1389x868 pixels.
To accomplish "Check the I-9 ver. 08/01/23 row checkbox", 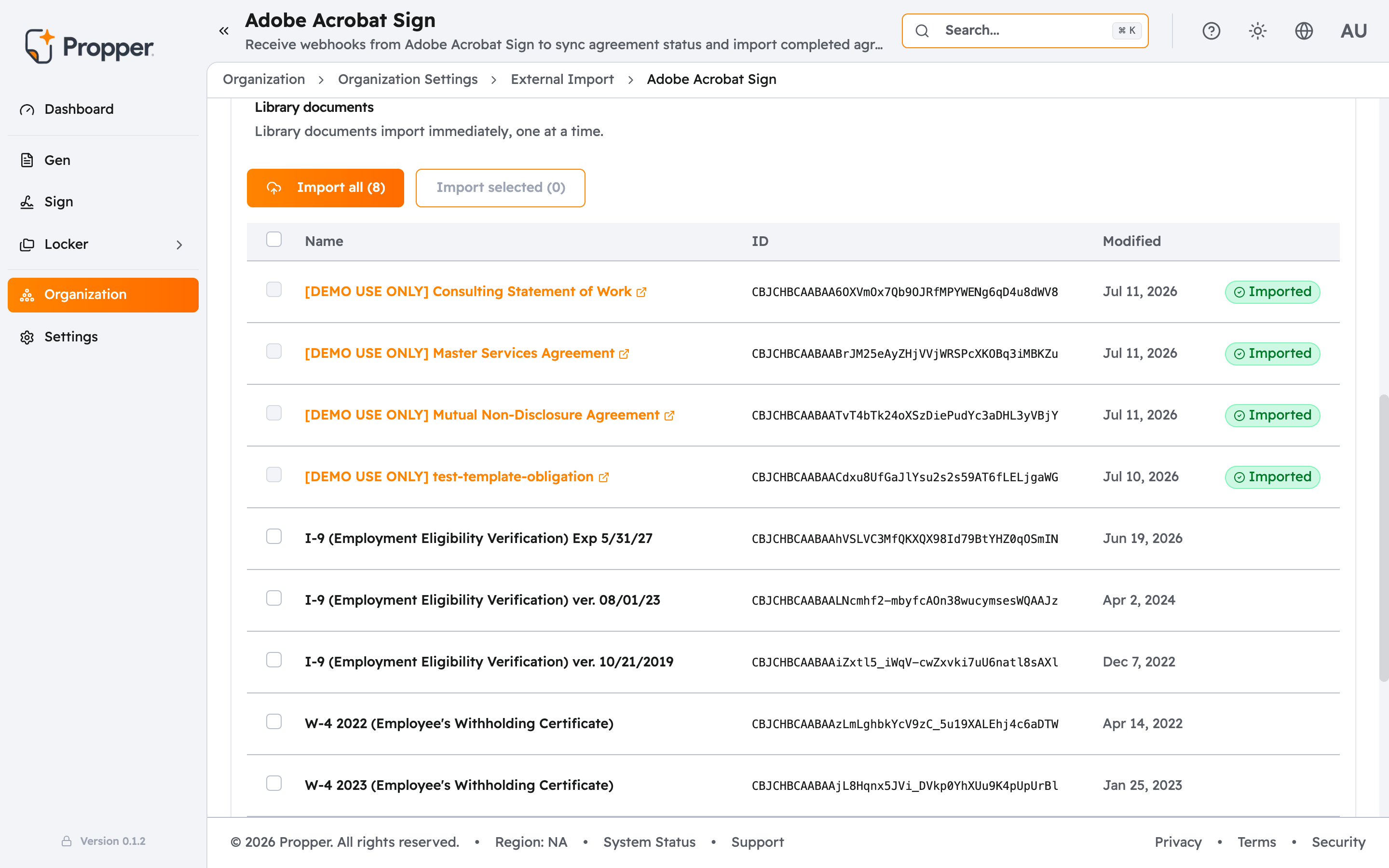I will pos(274,598).
